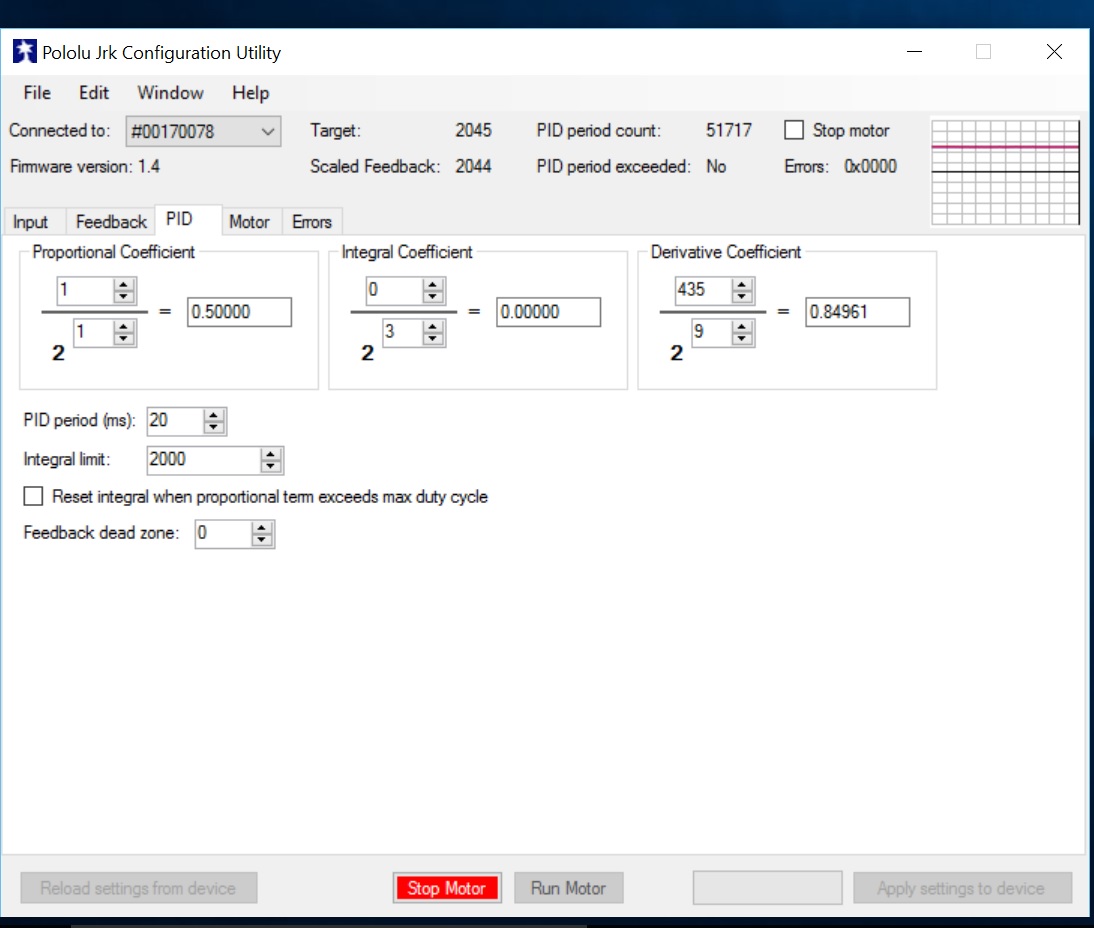Focus the Feedback dead zone field
The height and width of the screenshot is (928, 1094).
[x=223, y=534]
